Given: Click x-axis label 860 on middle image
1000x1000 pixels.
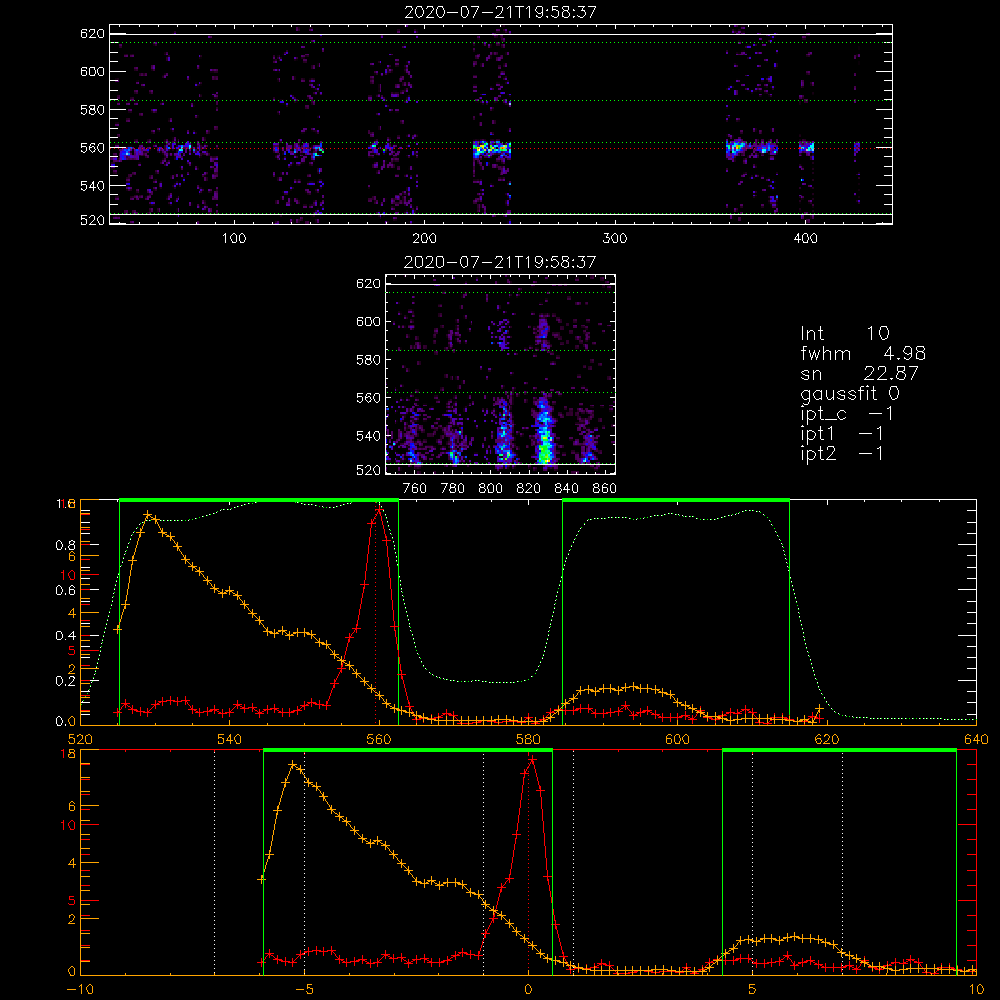Looking at the screenshot, I should point(605,489).
